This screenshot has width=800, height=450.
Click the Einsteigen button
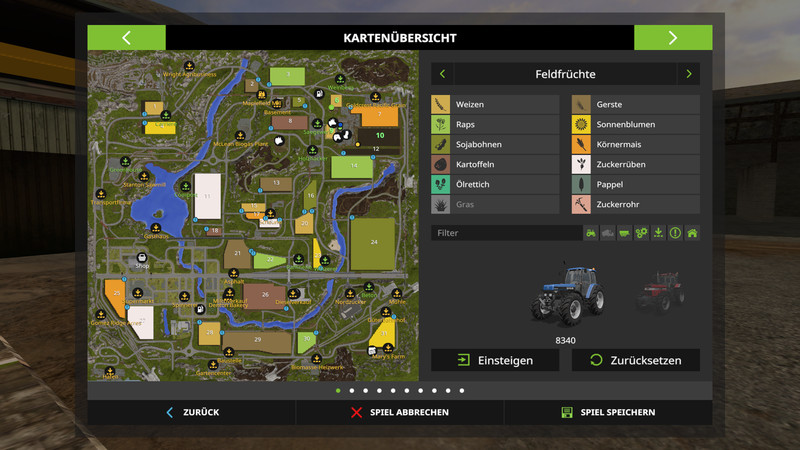click(x=495, y=360)
